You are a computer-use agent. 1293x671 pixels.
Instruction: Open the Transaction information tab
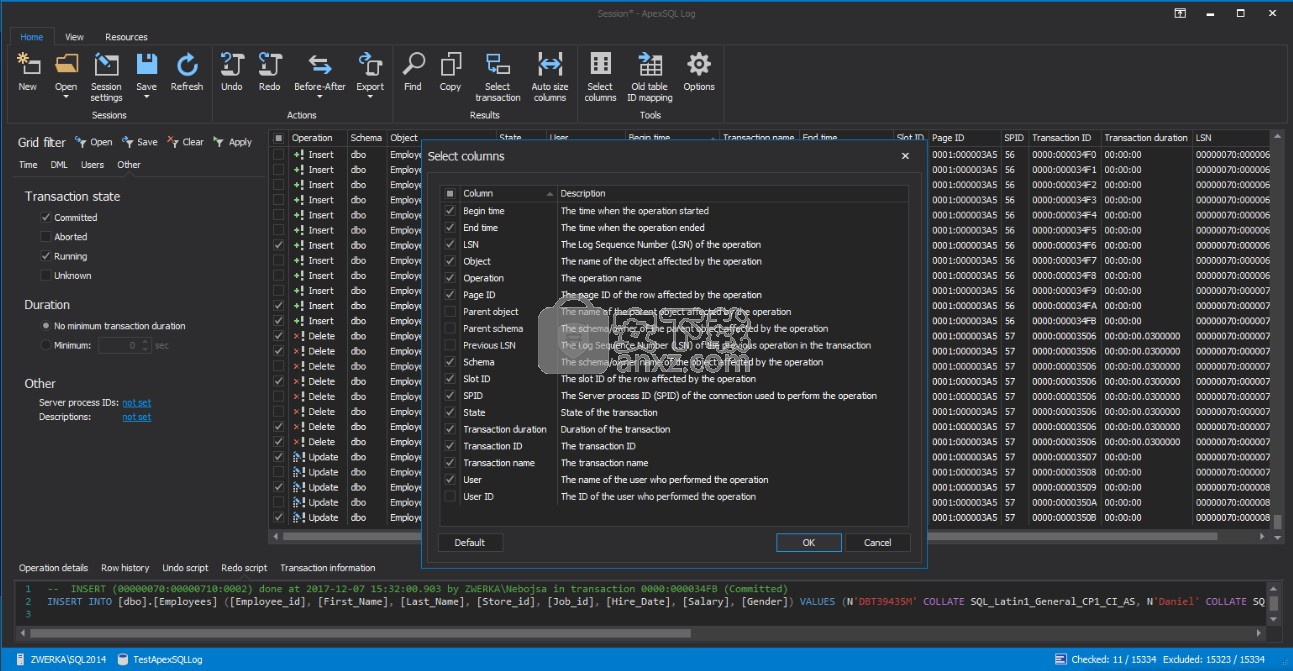[328, 568]
